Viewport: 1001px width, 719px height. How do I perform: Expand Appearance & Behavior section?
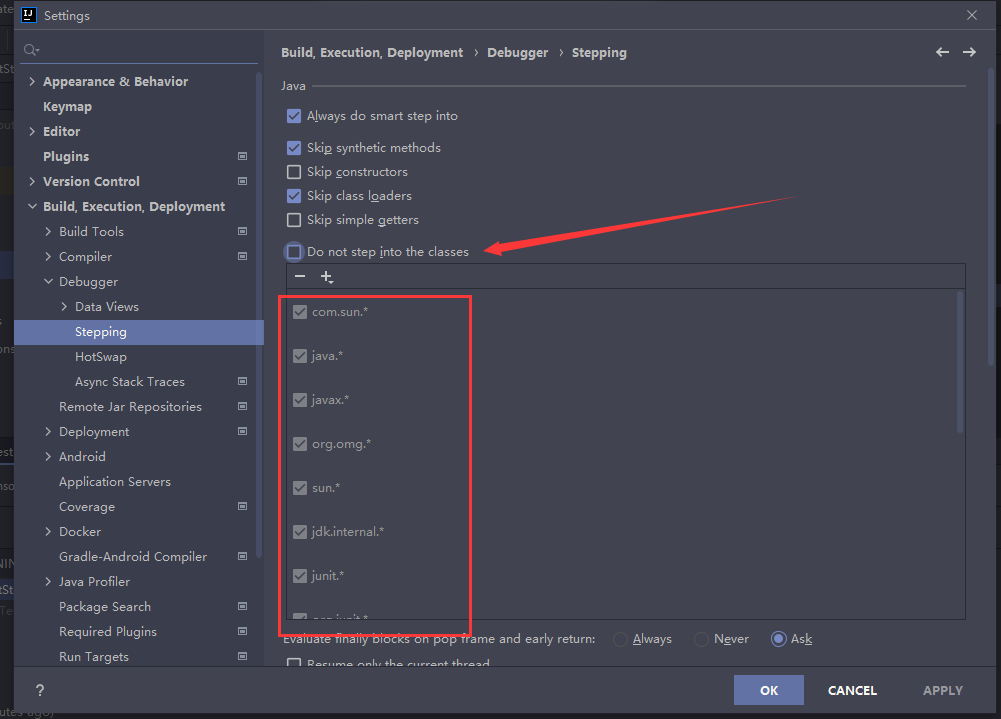(31, 81)
